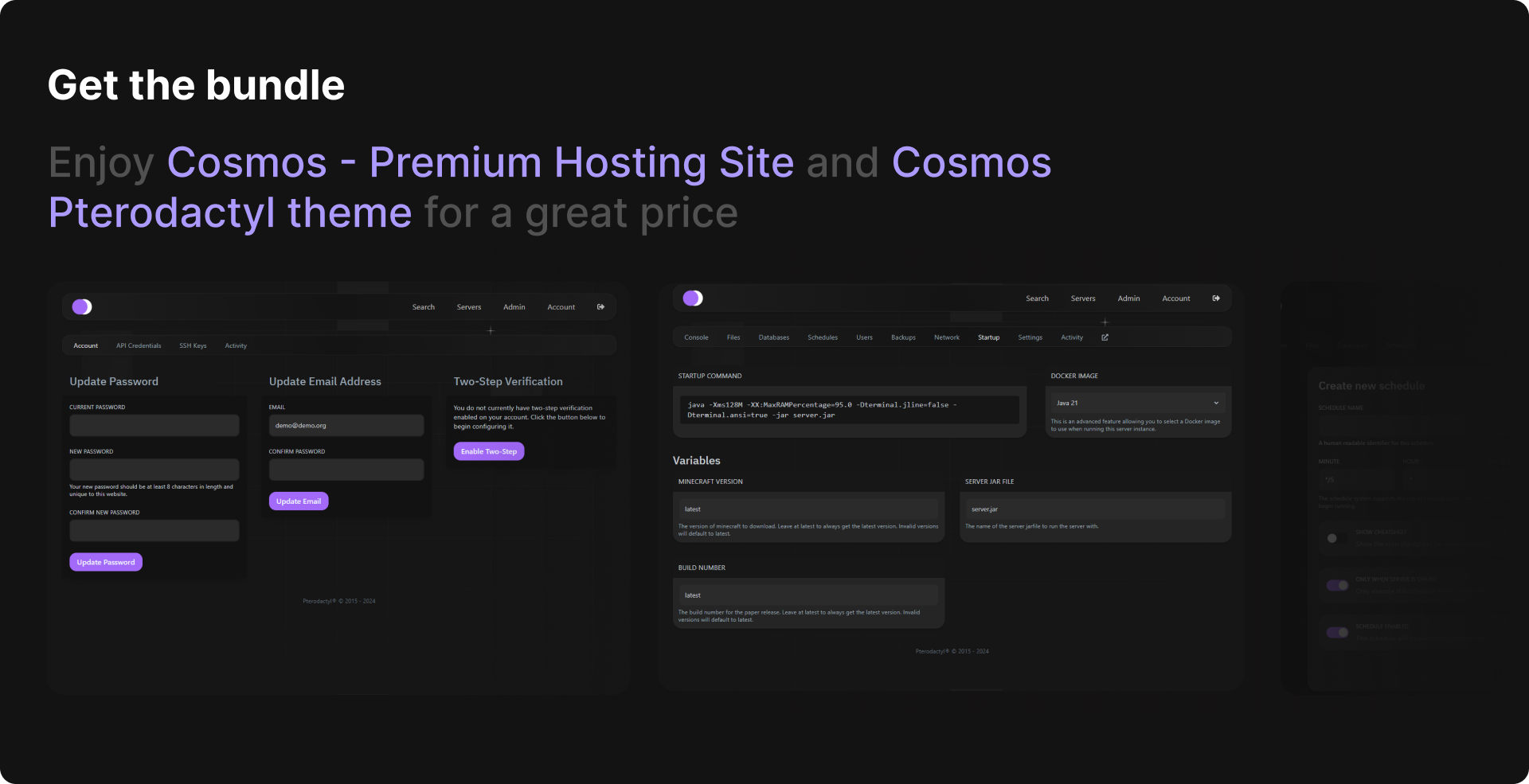Open the SSH Keys tab
The height and width of the screenshot is (784, 1529).
pyautogui.click(x=193, y=346)
